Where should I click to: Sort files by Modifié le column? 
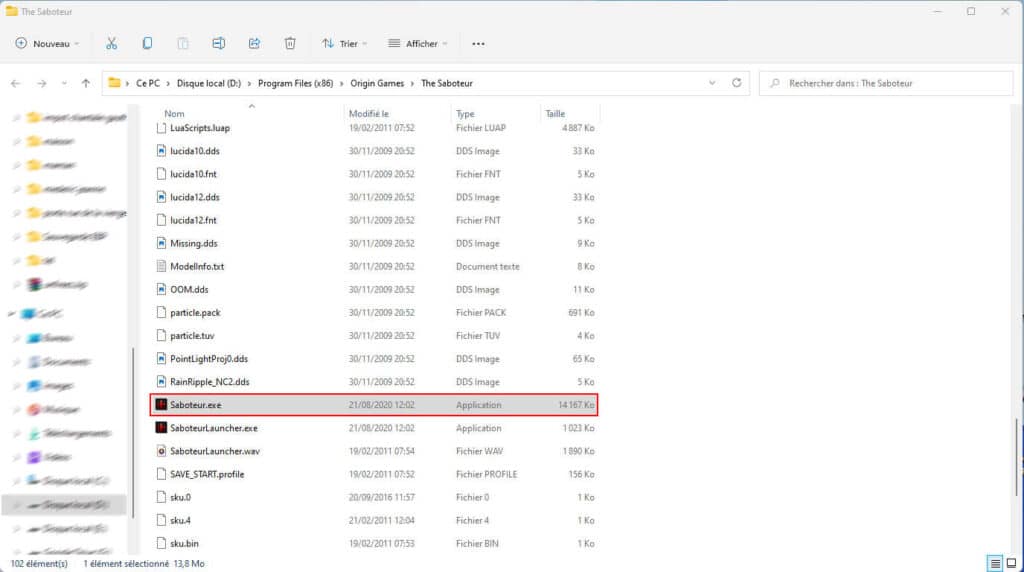pos(369,114)
